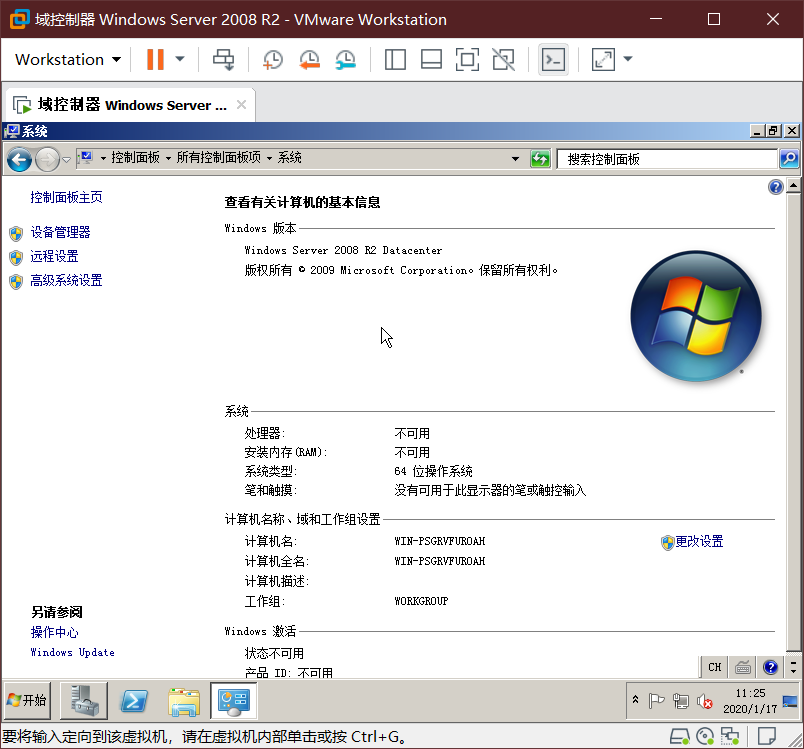This screenshot has height=749, width=804.
Task: Open Server Manager taskbar icon
Action: tap(84, 700)
